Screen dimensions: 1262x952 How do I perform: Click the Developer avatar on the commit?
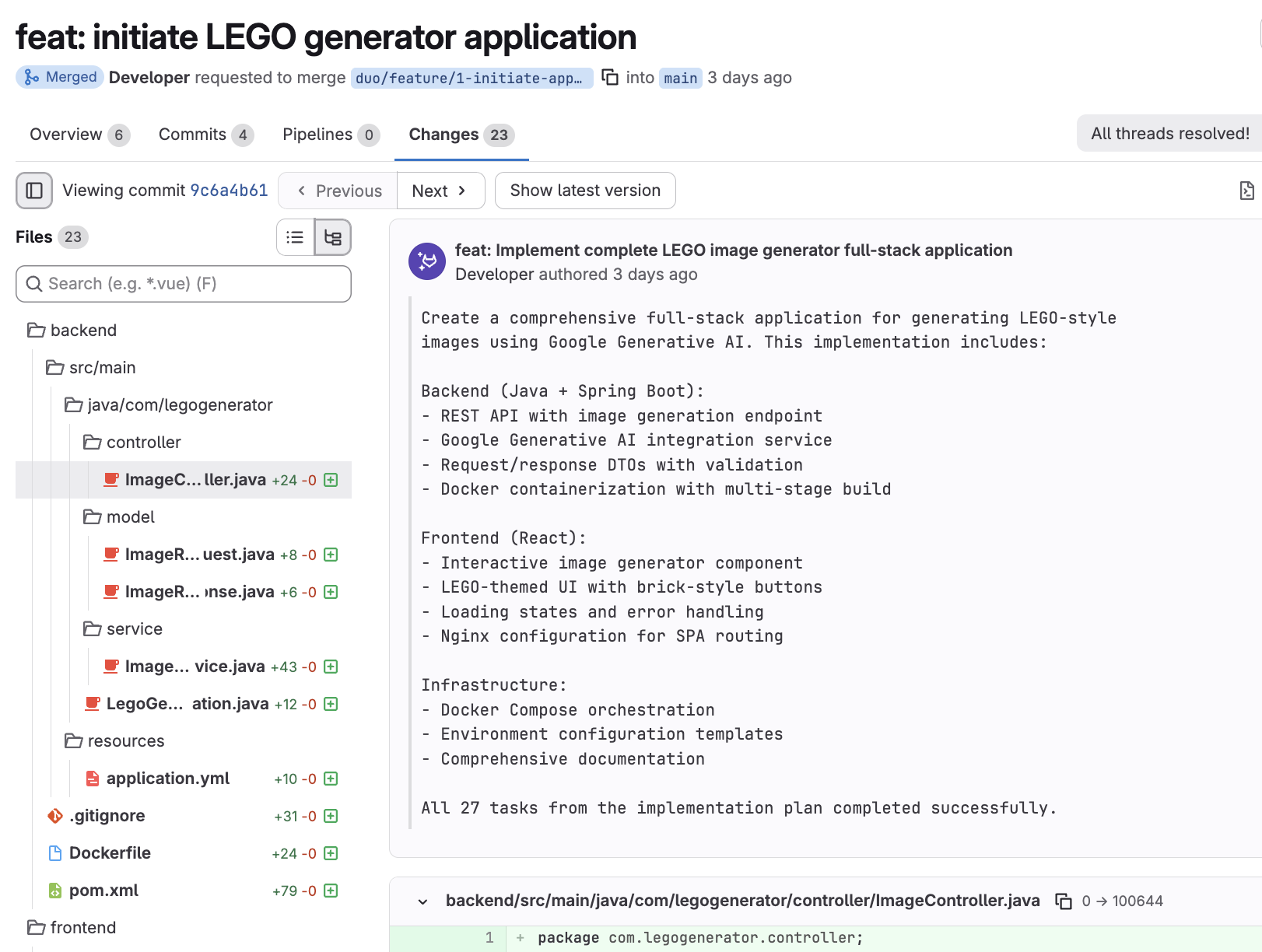(427, 261)
